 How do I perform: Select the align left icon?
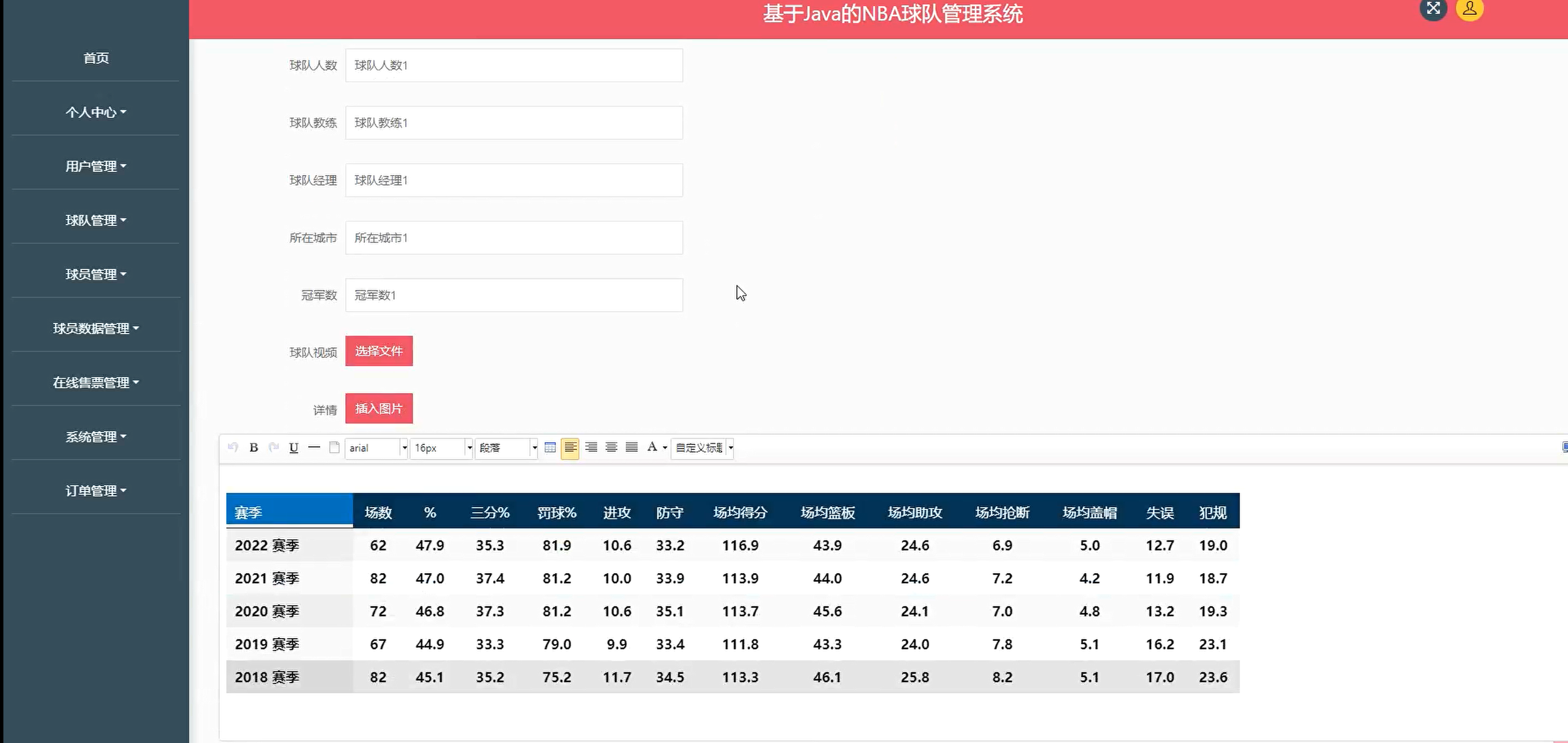tap(570, 448)
